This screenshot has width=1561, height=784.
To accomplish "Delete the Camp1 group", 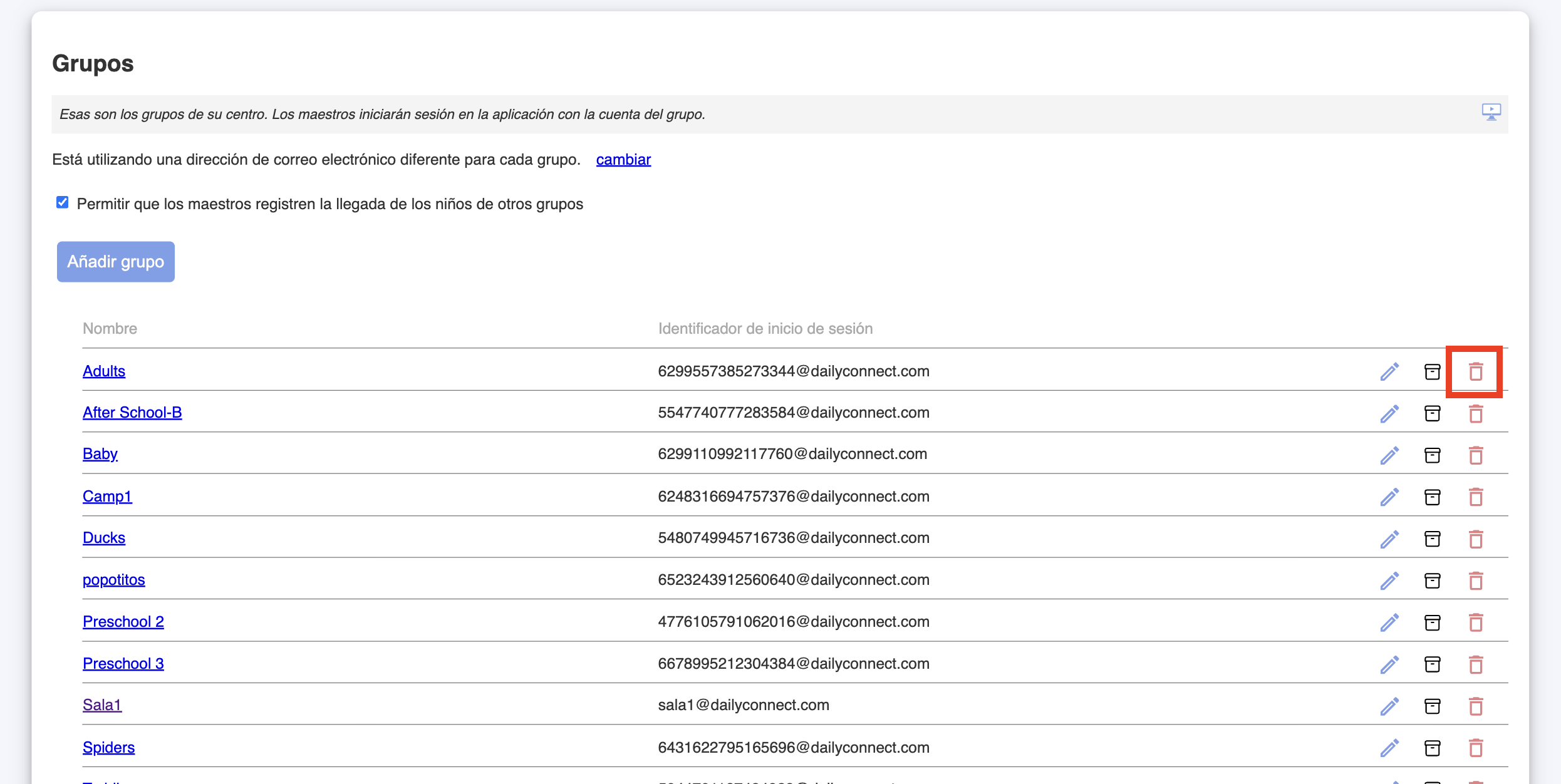I will [x=1475, y=497].
